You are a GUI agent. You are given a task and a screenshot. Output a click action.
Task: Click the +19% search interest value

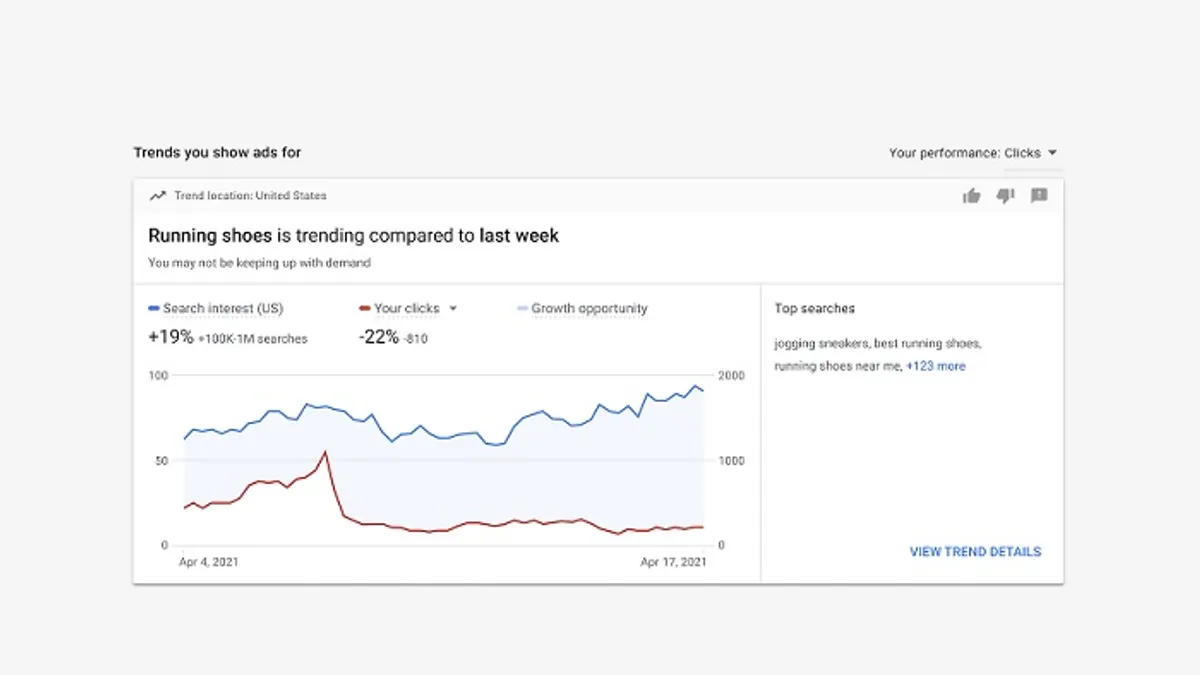pos(171,338)
